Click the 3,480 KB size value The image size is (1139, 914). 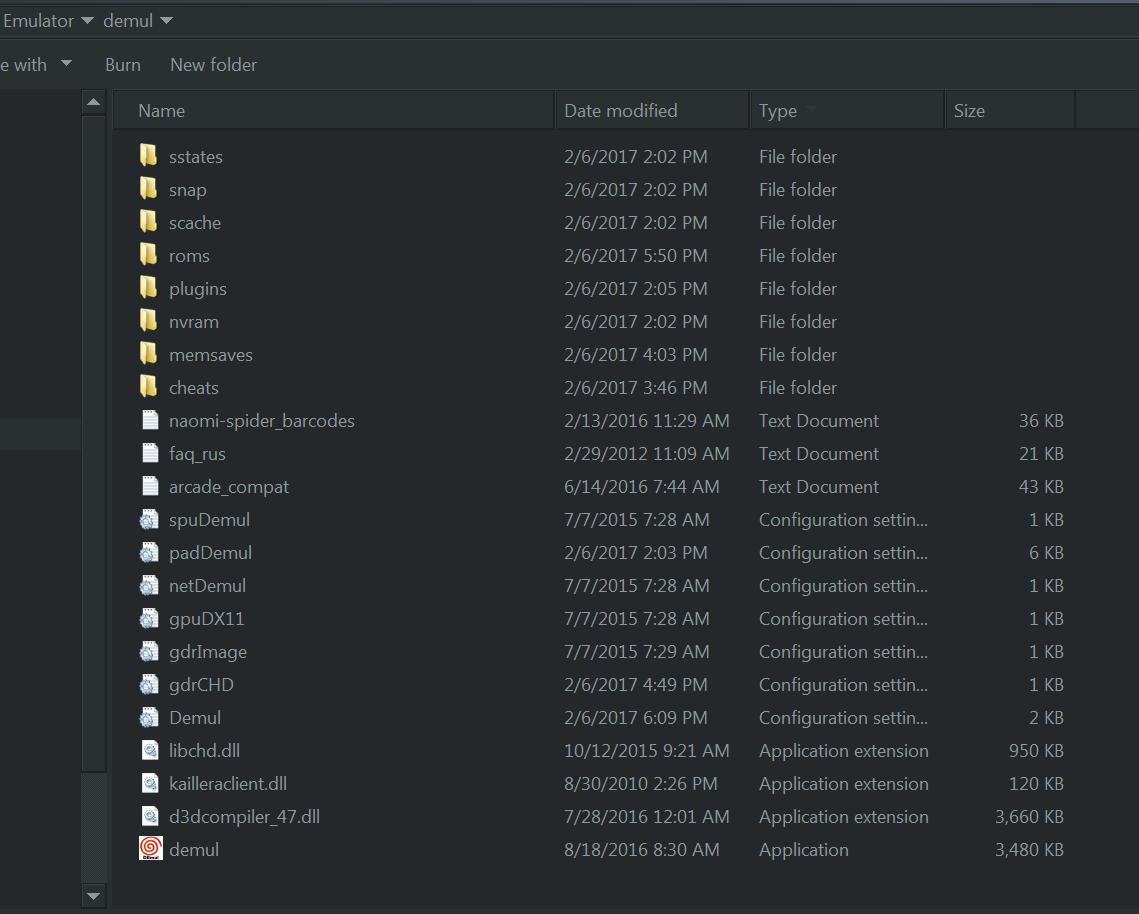click(1029, 850)
